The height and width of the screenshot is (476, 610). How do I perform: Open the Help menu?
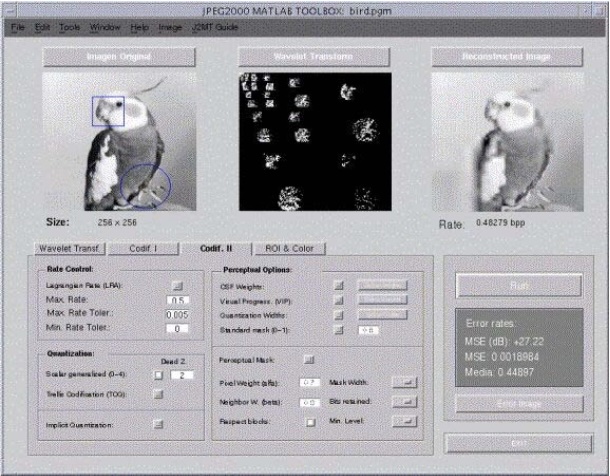[139, 27]
